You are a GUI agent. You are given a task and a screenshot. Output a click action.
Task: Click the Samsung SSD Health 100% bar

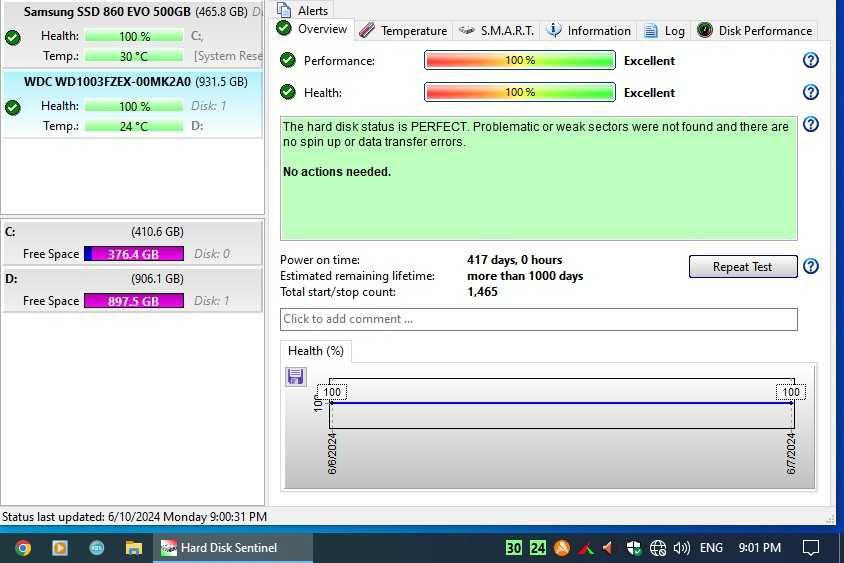pos(134,36)
